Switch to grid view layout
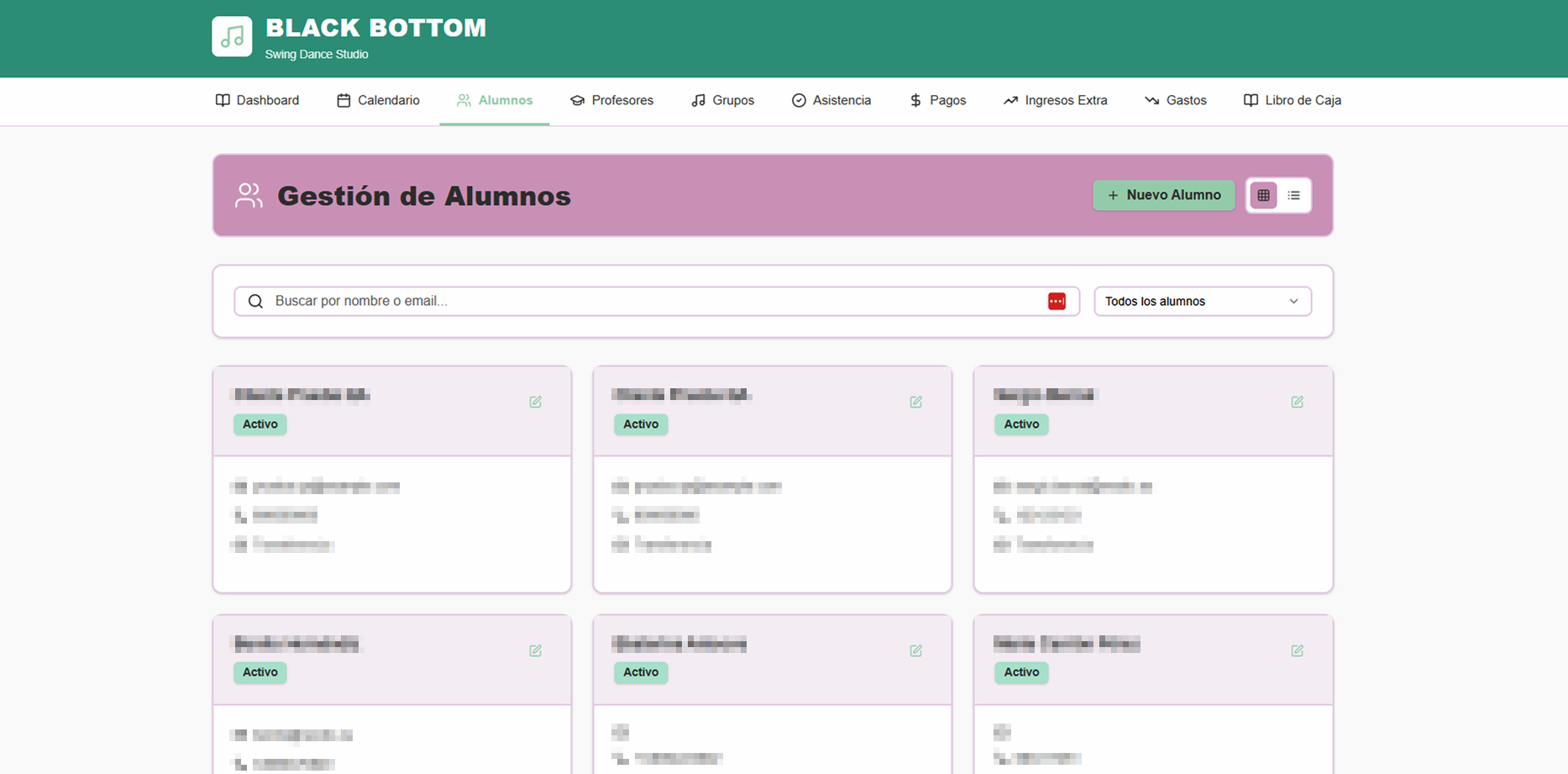Image resolution: width=1568 pixels, height=774 pixels. tap(1263, 195)
